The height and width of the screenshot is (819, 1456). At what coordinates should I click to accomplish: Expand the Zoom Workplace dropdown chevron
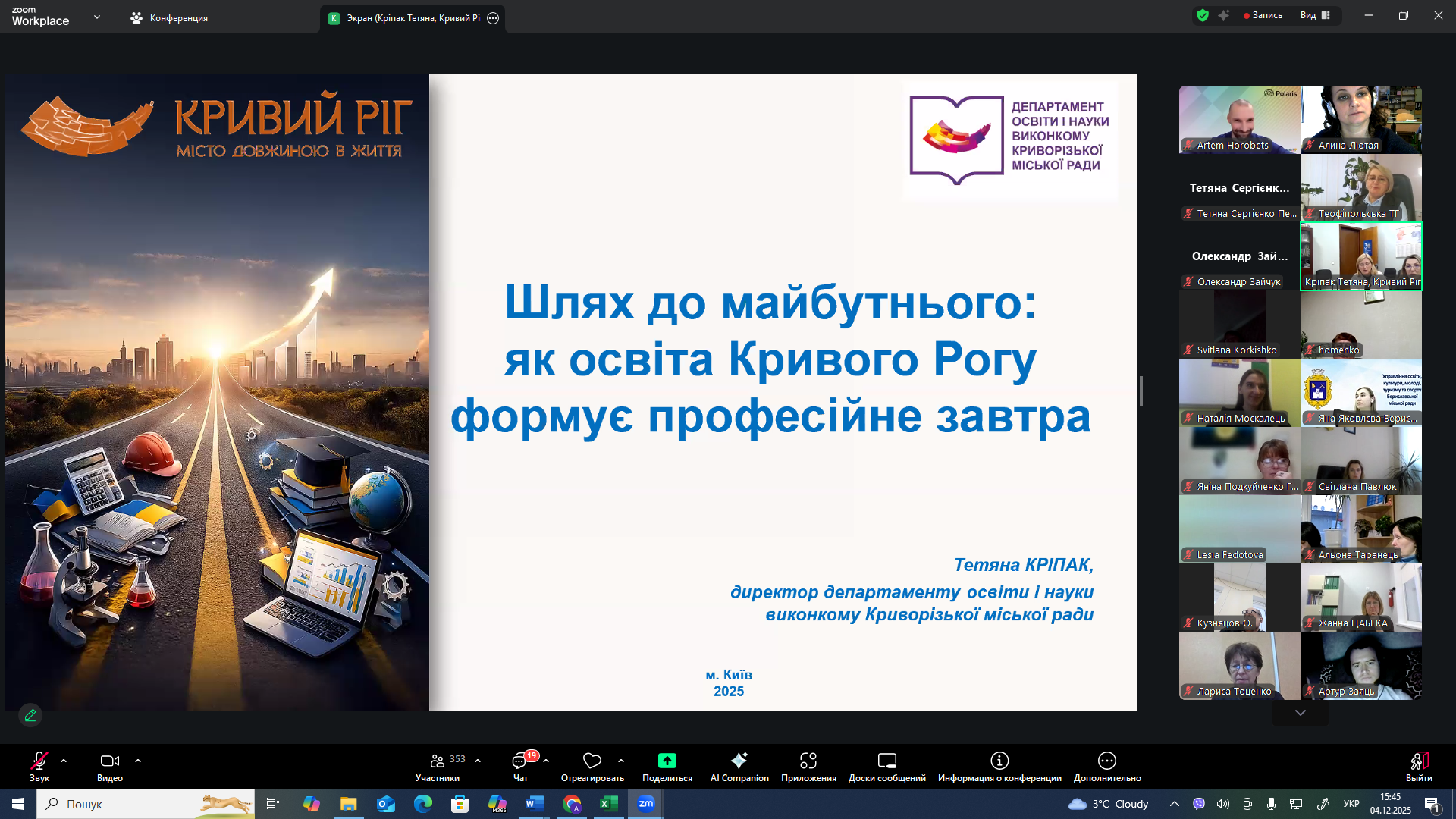96,17
